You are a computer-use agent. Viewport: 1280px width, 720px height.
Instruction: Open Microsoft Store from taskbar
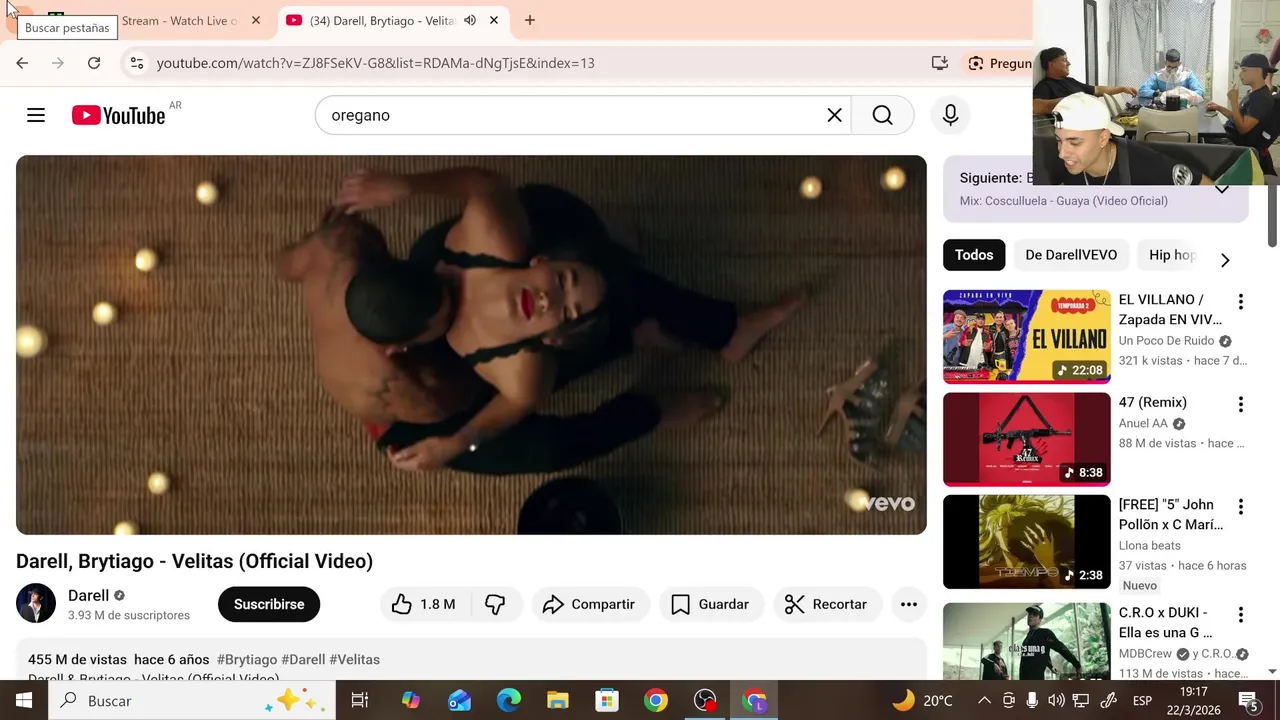(607, 701)
